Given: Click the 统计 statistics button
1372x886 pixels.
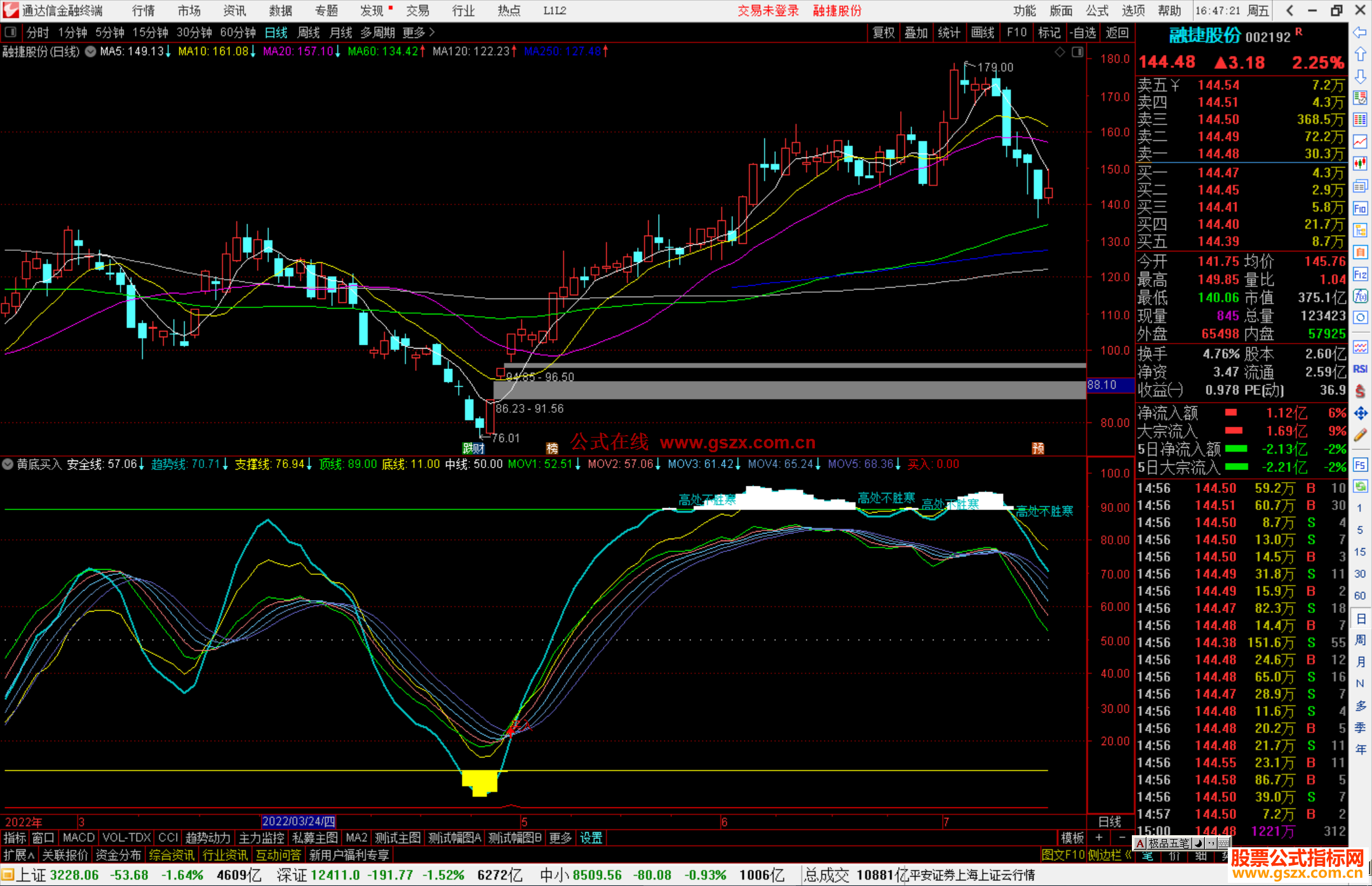Looking at the screenshot, I should [949, 32].
